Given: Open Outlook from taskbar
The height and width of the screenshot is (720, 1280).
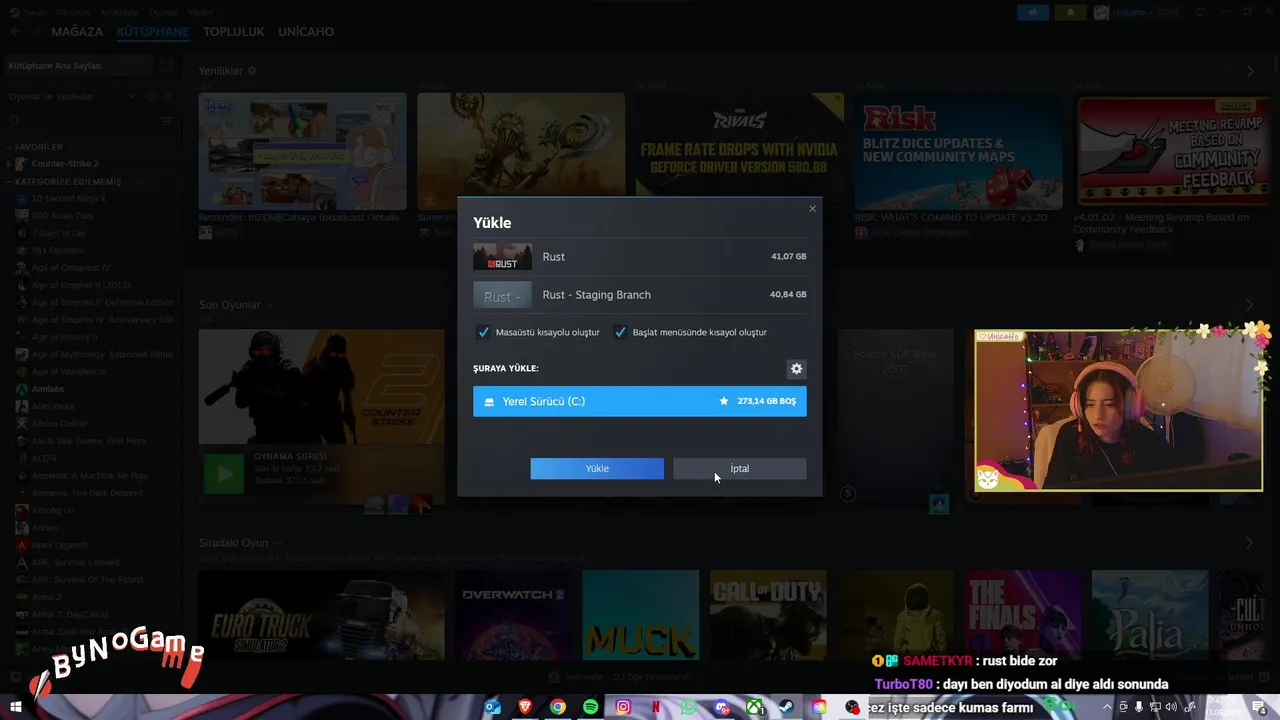Looking at the screenshot, I should (x=492, y=707).
